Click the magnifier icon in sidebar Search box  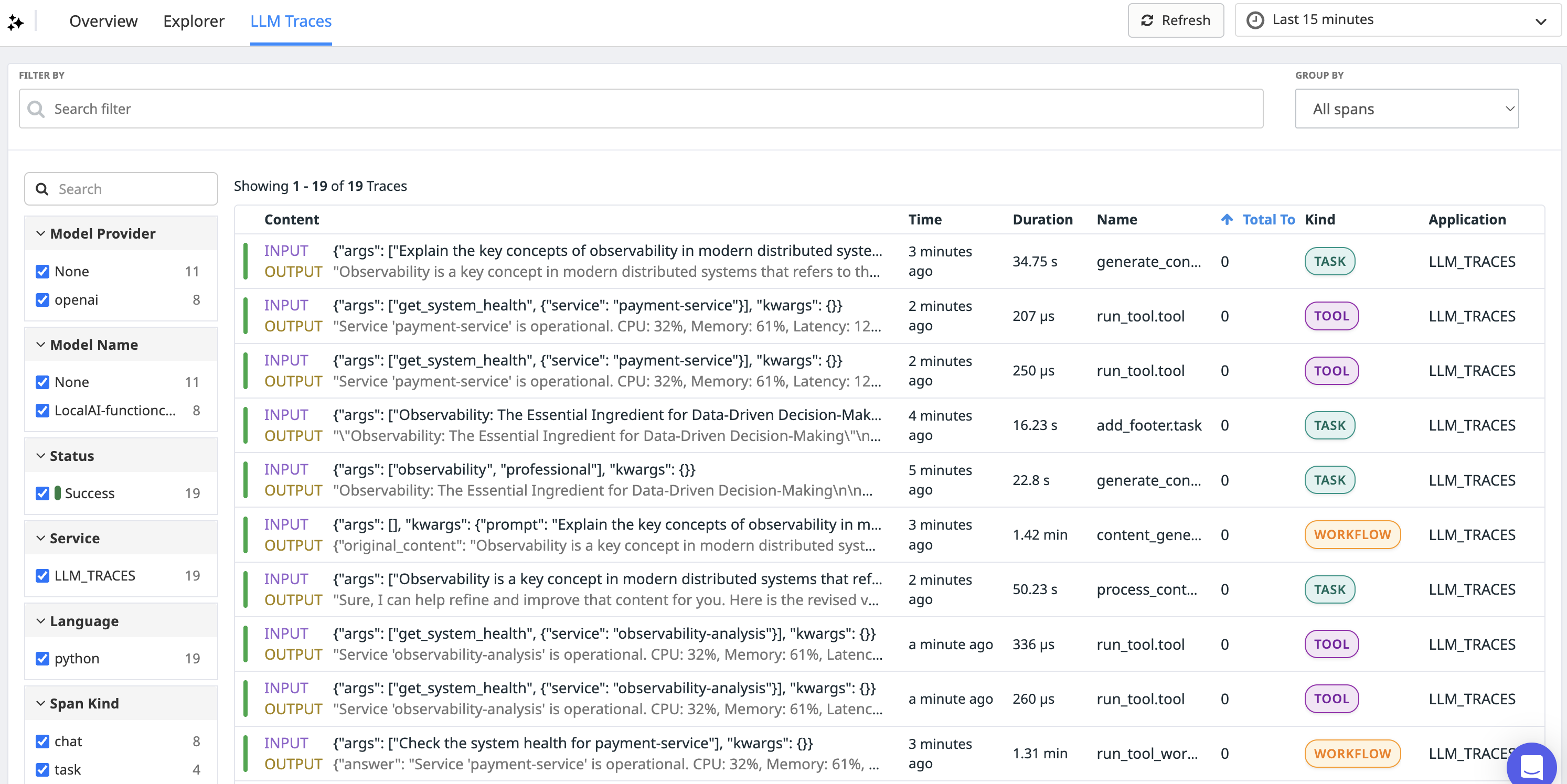coord(42,189)
